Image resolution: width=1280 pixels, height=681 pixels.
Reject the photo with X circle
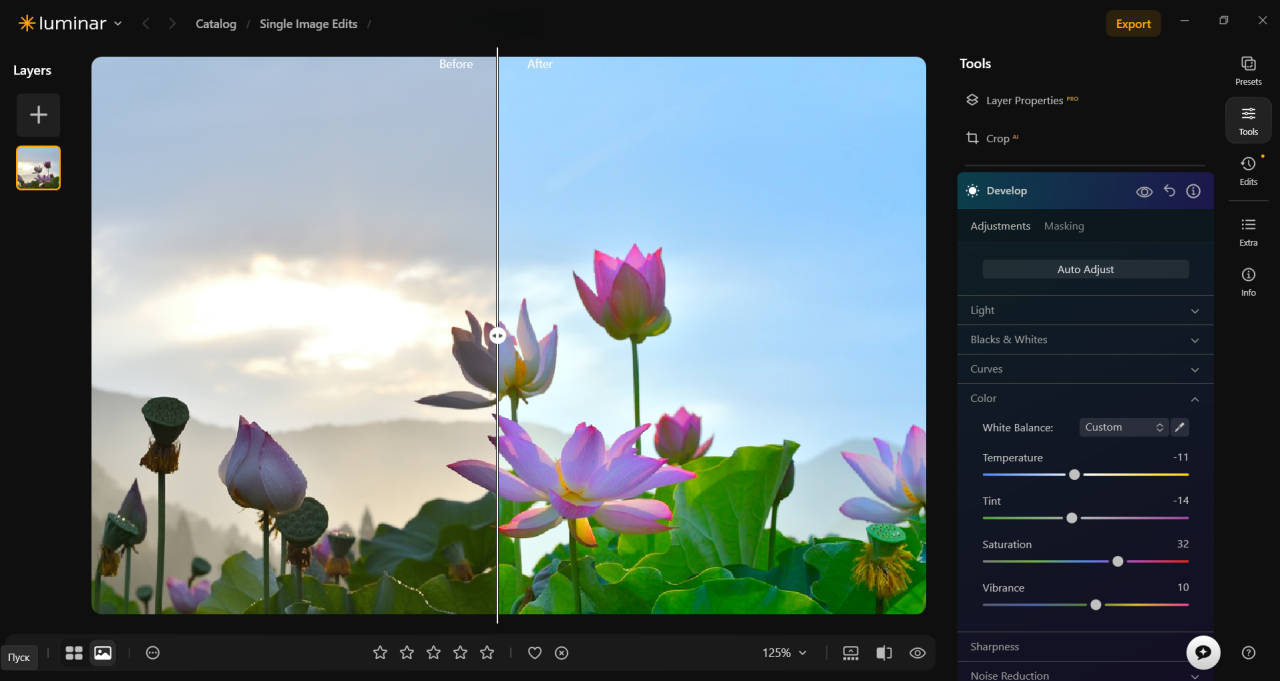pos(562,653)
